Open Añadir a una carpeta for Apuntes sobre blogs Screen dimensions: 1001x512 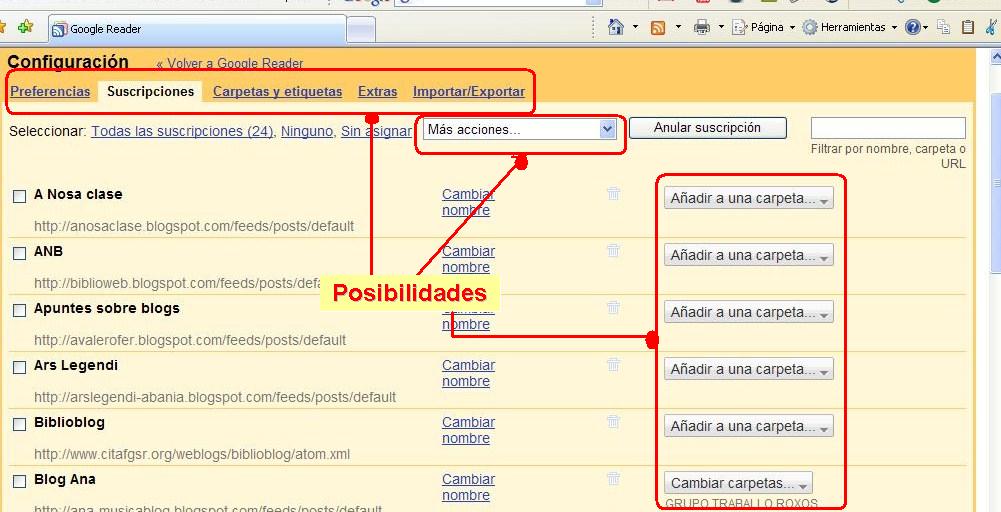pos(749,312)
